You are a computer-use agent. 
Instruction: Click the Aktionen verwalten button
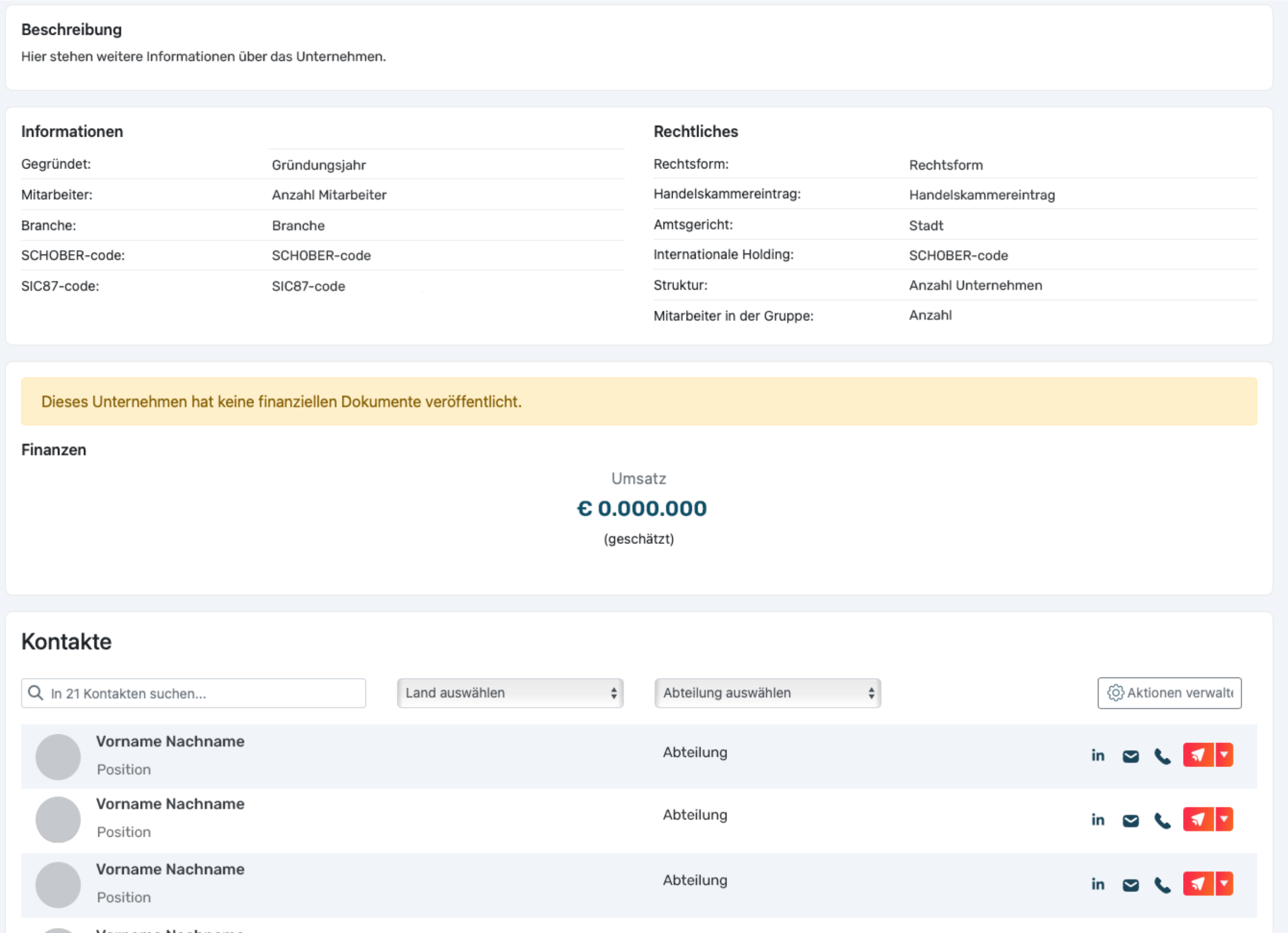click(1169, 693)
